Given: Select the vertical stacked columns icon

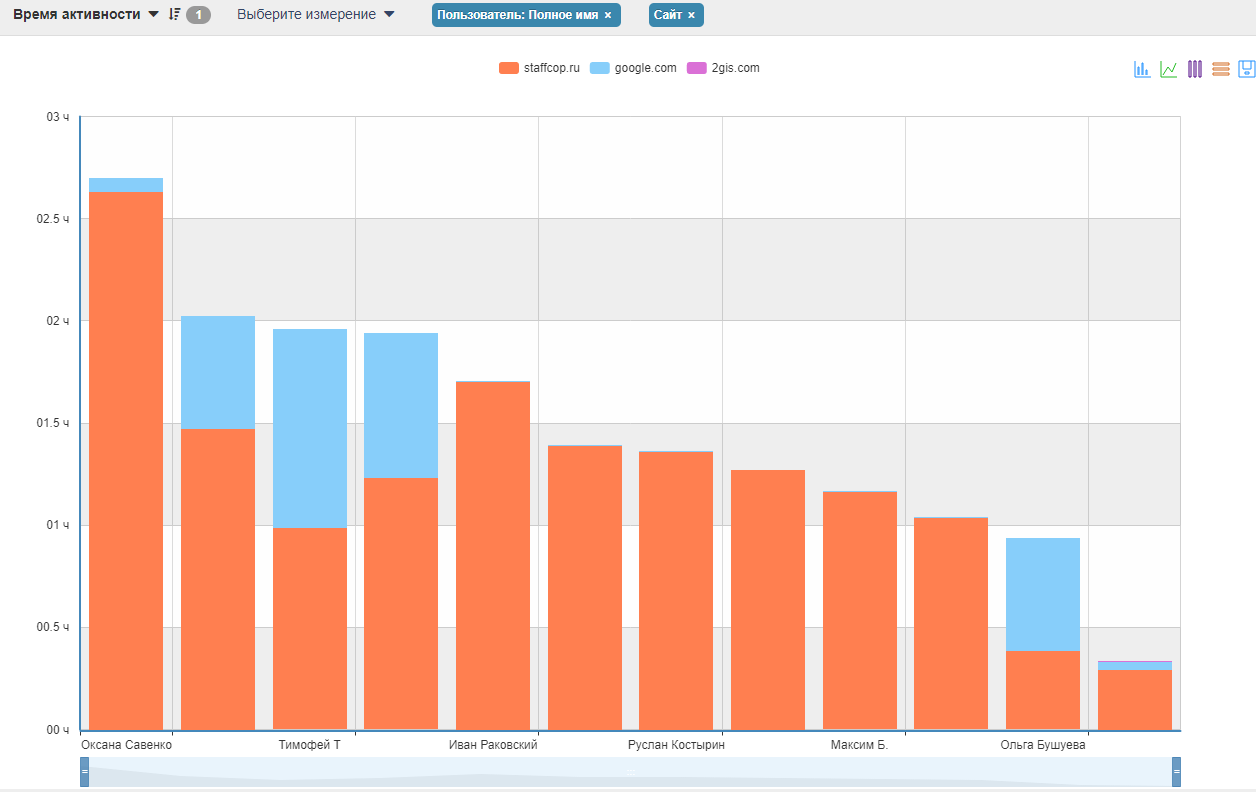Looking at the screenshot, I should pos(1194,69).
